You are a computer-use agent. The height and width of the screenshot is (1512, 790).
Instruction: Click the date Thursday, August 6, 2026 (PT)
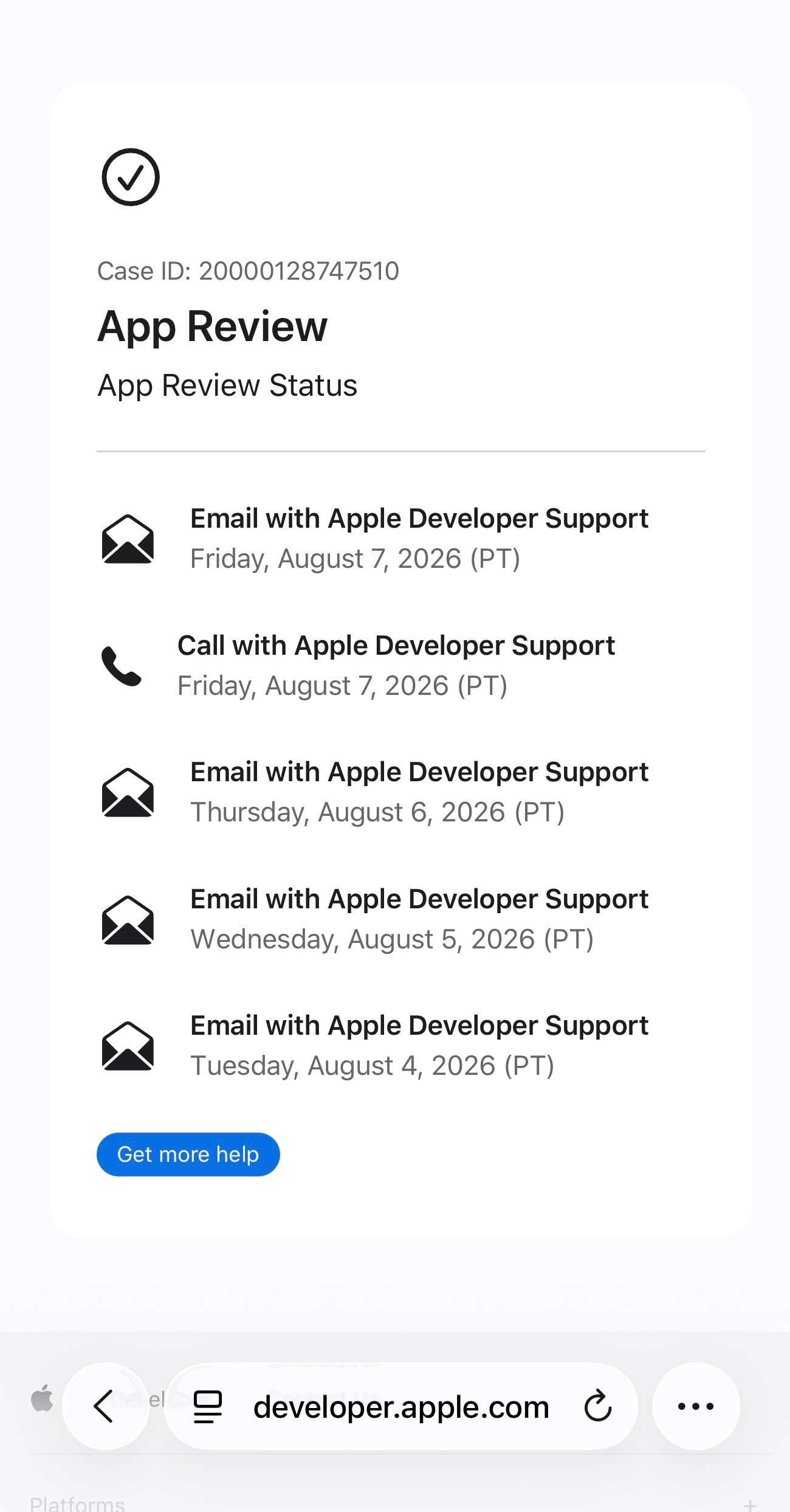377,812
